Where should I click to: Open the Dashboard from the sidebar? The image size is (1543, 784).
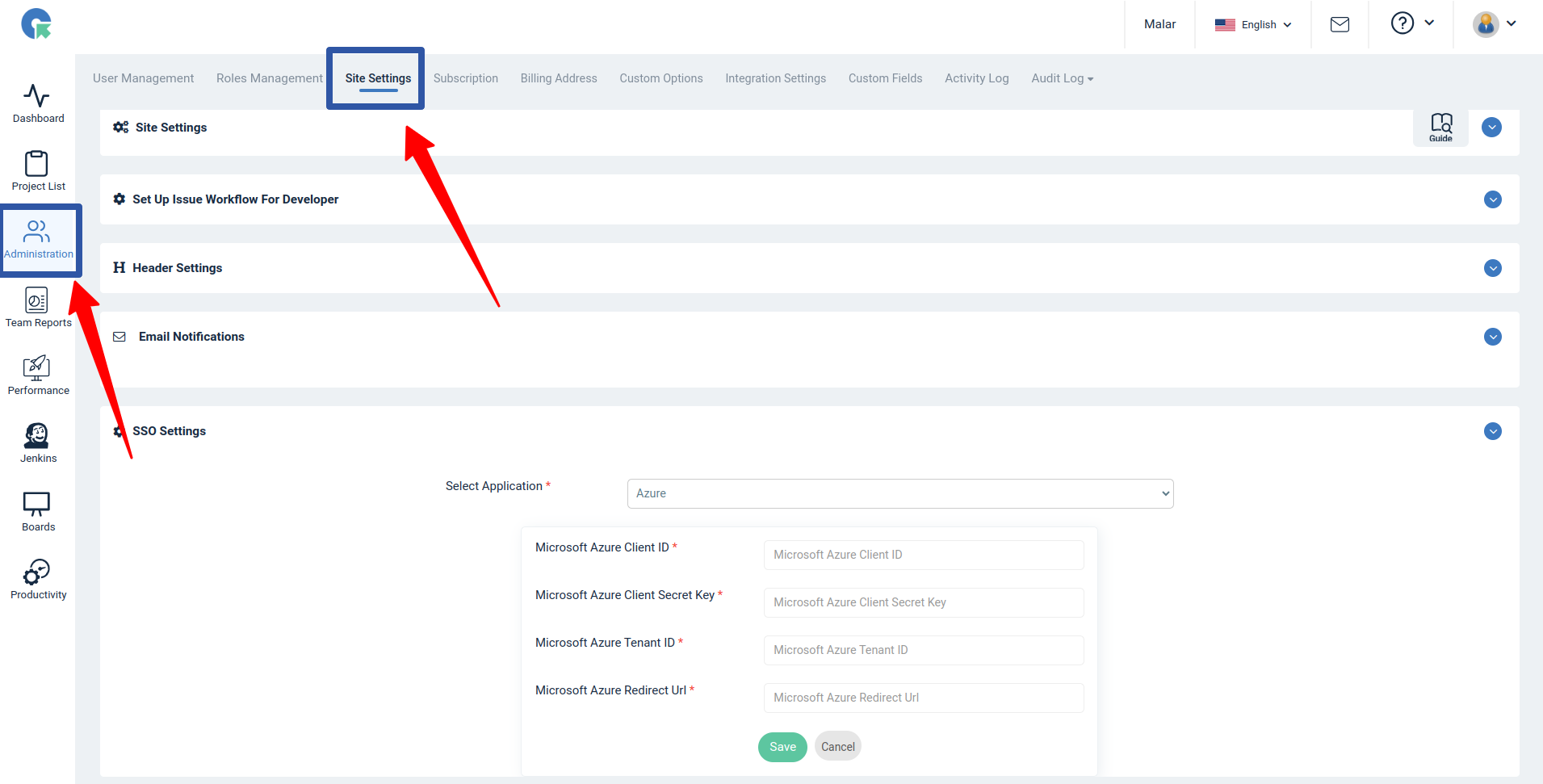point(38,104)
